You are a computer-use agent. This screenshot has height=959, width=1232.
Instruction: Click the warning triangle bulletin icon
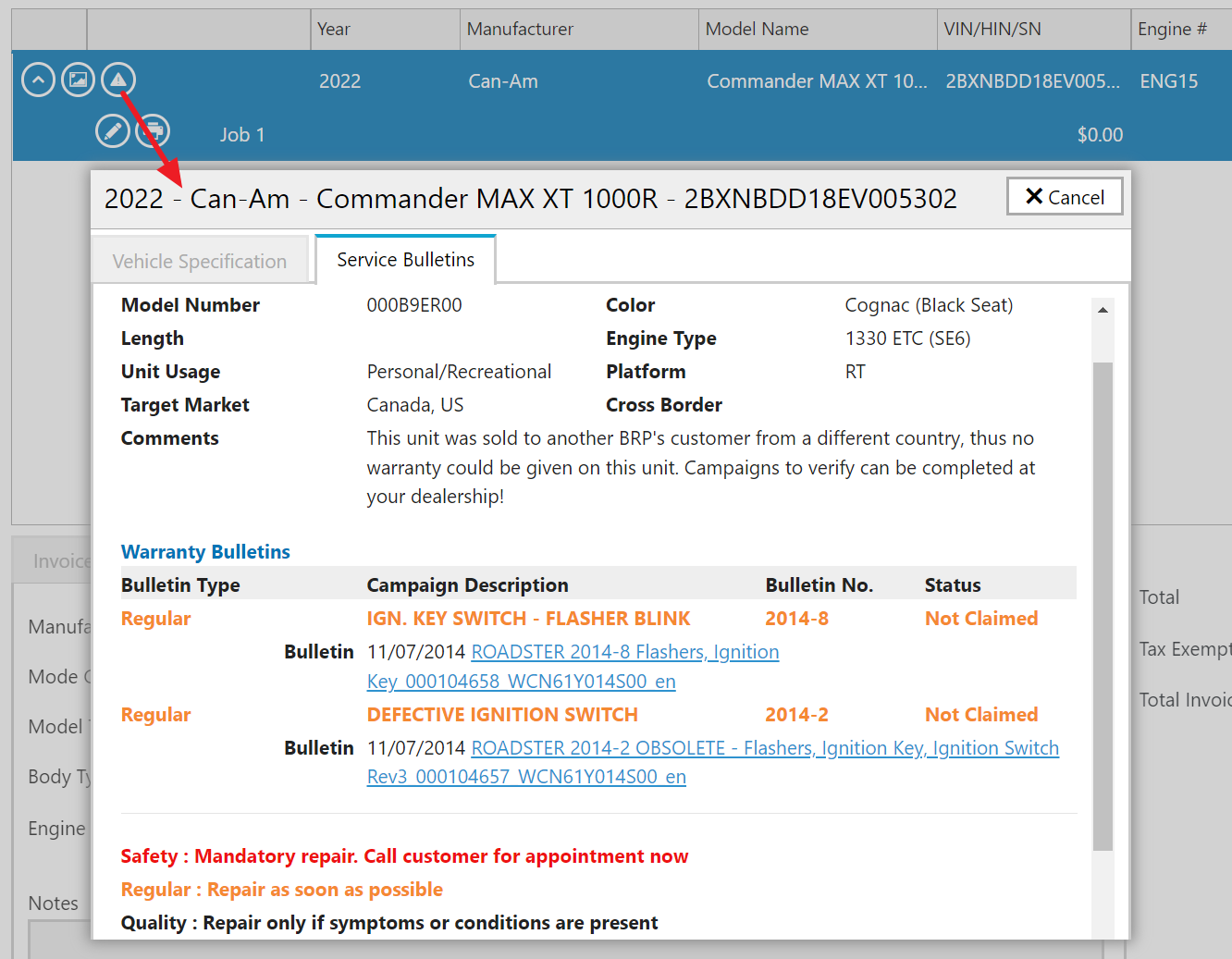click(118, 80)
